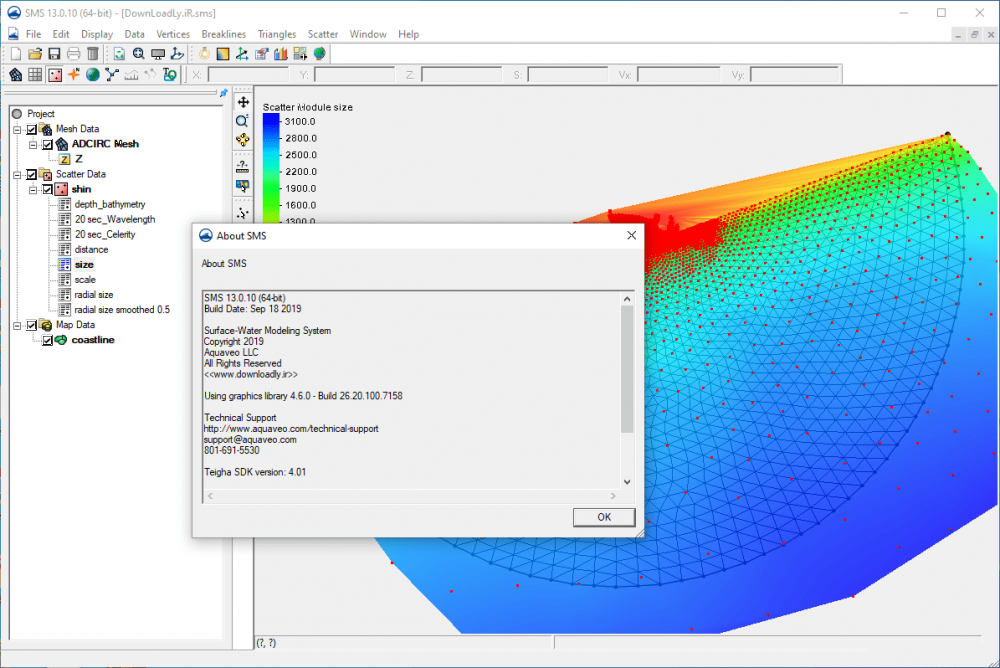The height and width of the screenshot is (668, 1000).
Task: Click the Save disk icon in toolbar
Action: coord(54,54)
